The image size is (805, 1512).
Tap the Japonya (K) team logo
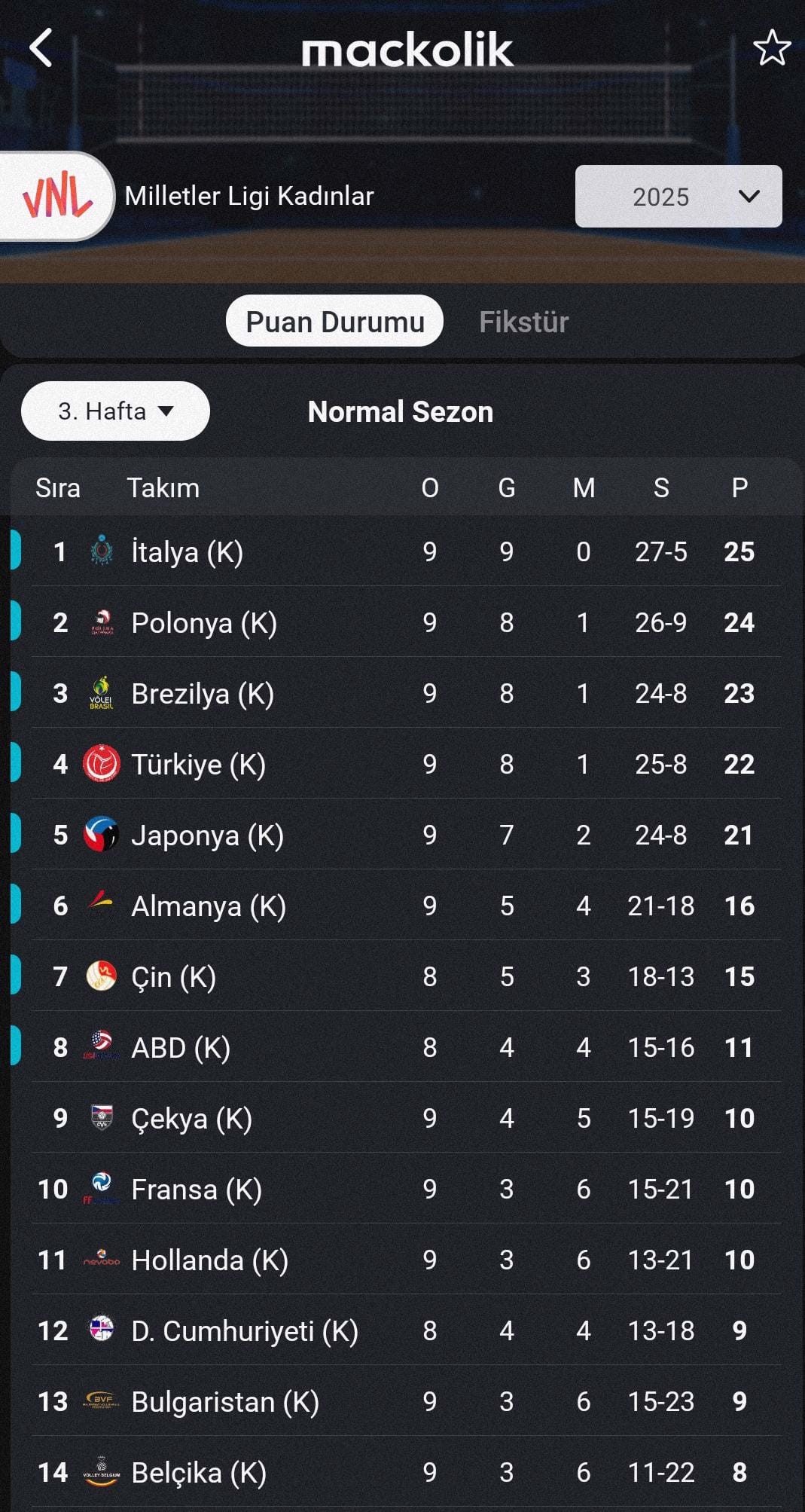102,835
